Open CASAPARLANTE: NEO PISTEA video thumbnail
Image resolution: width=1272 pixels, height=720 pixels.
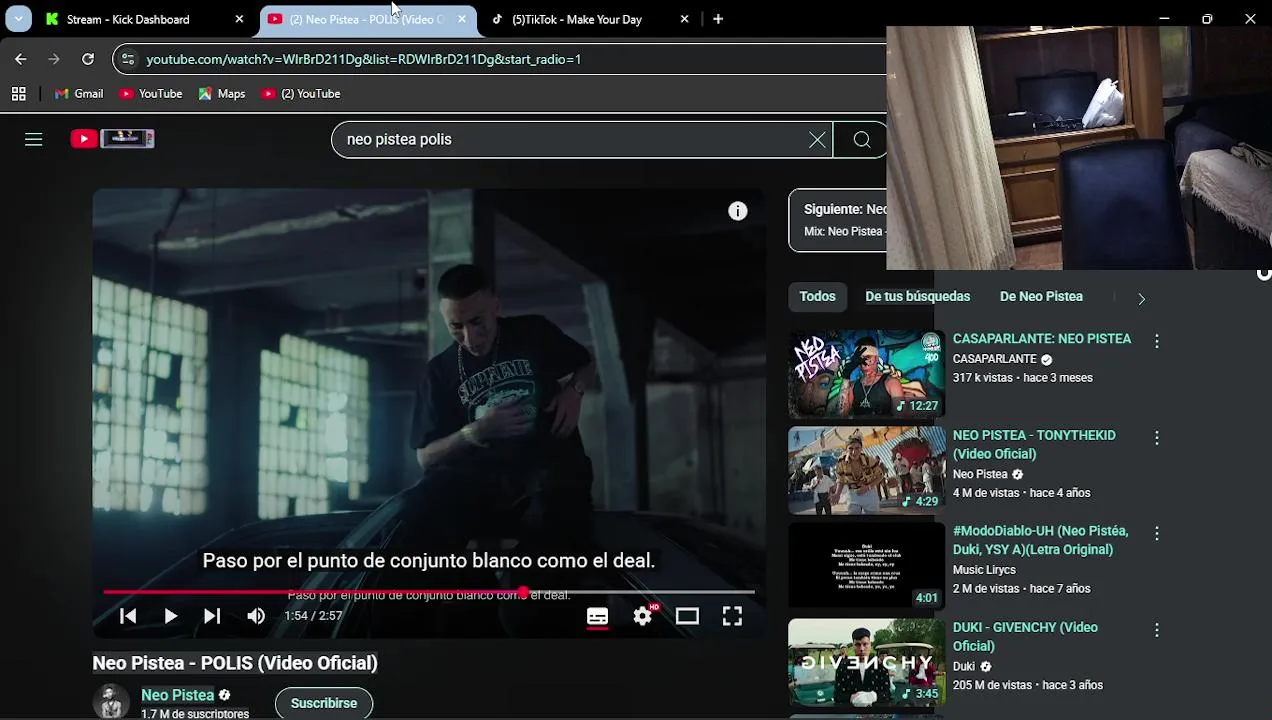(866, 374)
